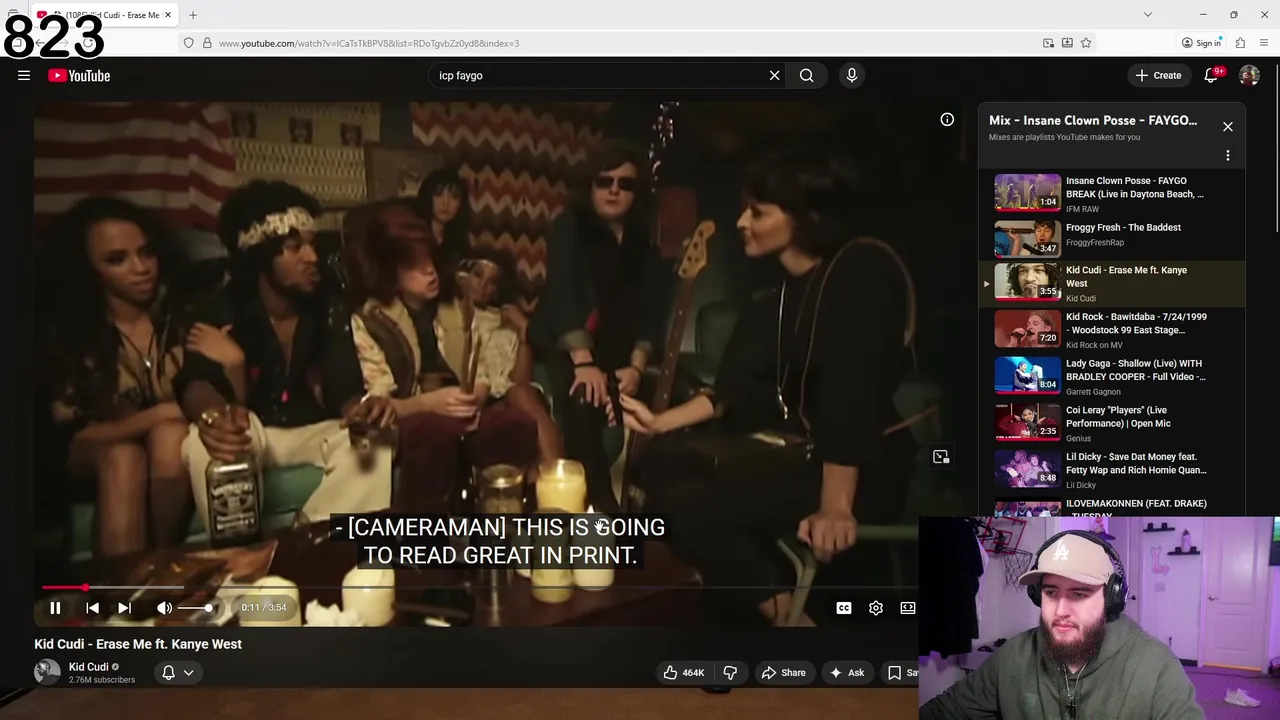Expand the subscription notification bell dropdown
1280x720 pixels.
pyautogui.click(x=177, y=673)
